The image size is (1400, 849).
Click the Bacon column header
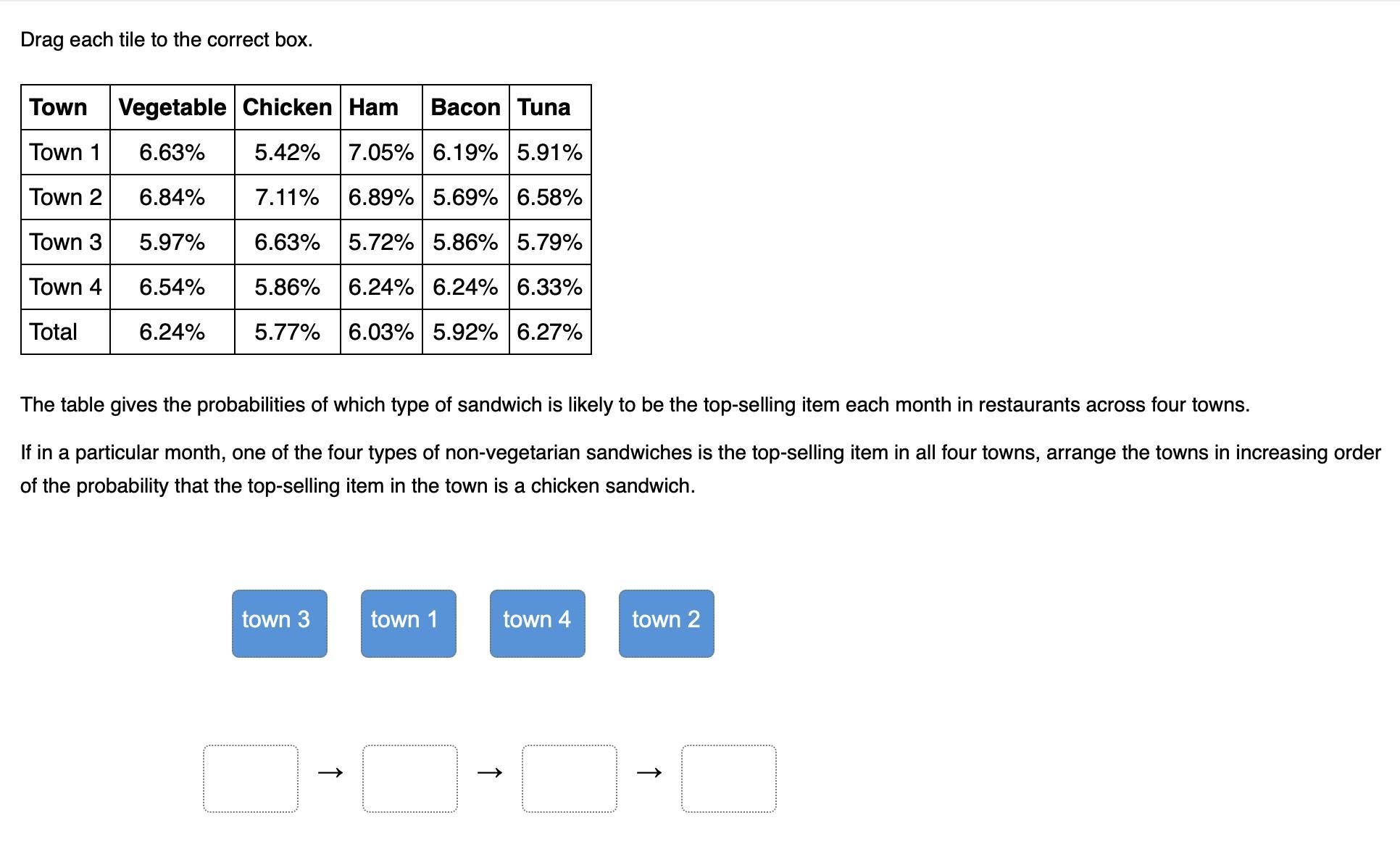(465, 107)
